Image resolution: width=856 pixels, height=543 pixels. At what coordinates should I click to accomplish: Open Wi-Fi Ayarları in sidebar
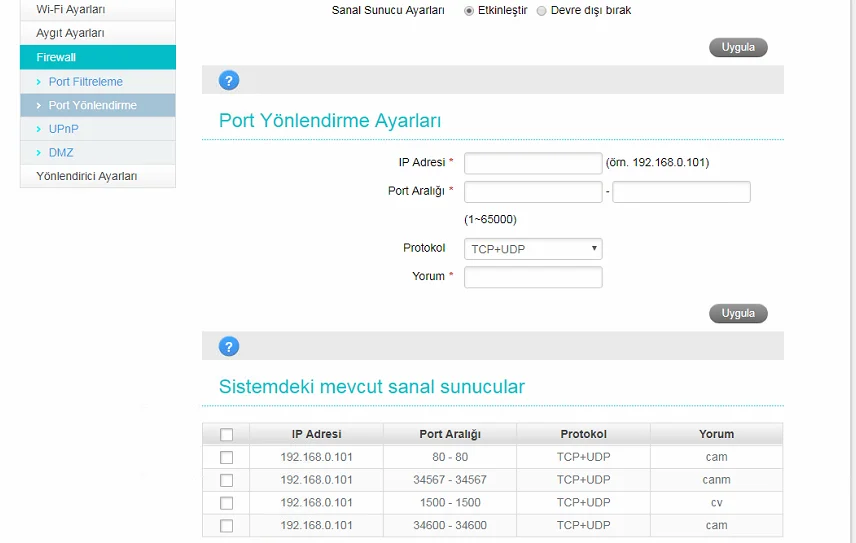70,10
